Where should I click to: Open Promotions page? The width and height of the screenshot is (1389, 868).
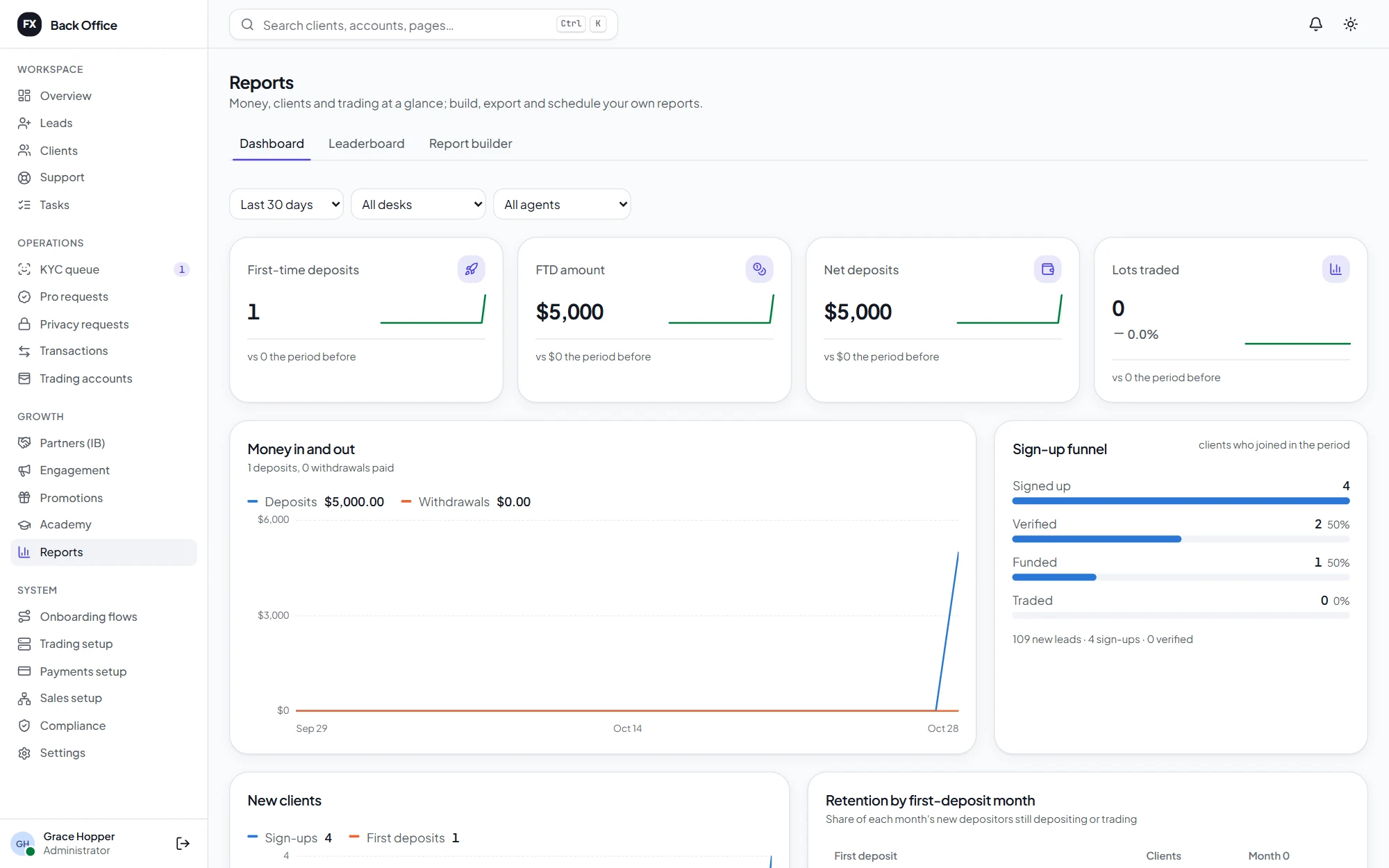coord(103,498)
